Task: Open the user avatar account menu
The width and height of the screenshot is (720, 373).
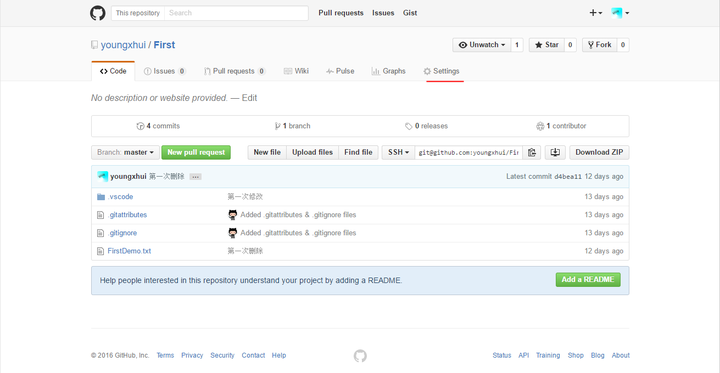Action: tap(620, 13)
